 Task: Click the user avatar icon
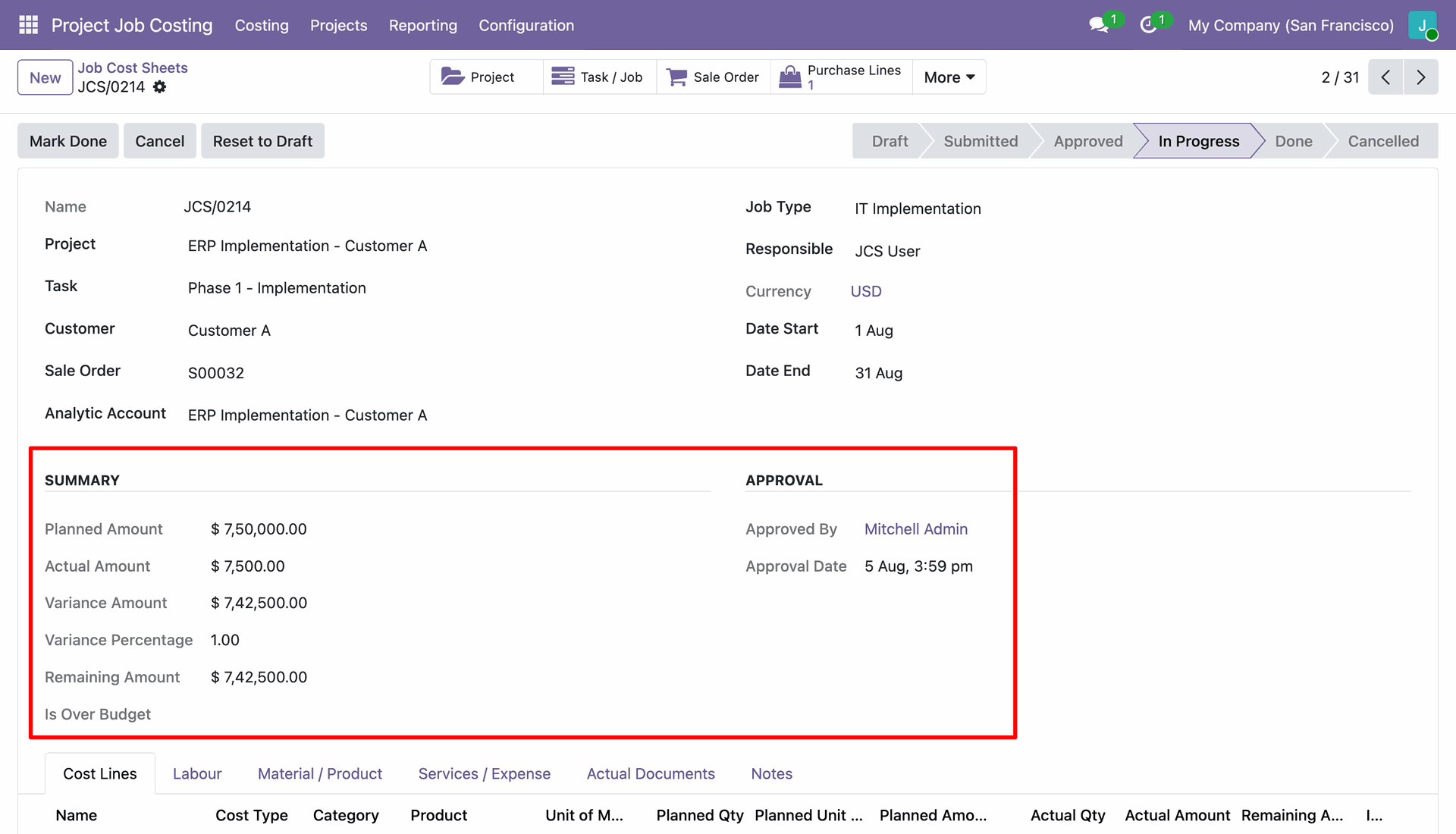click(x=1422, y=25)
